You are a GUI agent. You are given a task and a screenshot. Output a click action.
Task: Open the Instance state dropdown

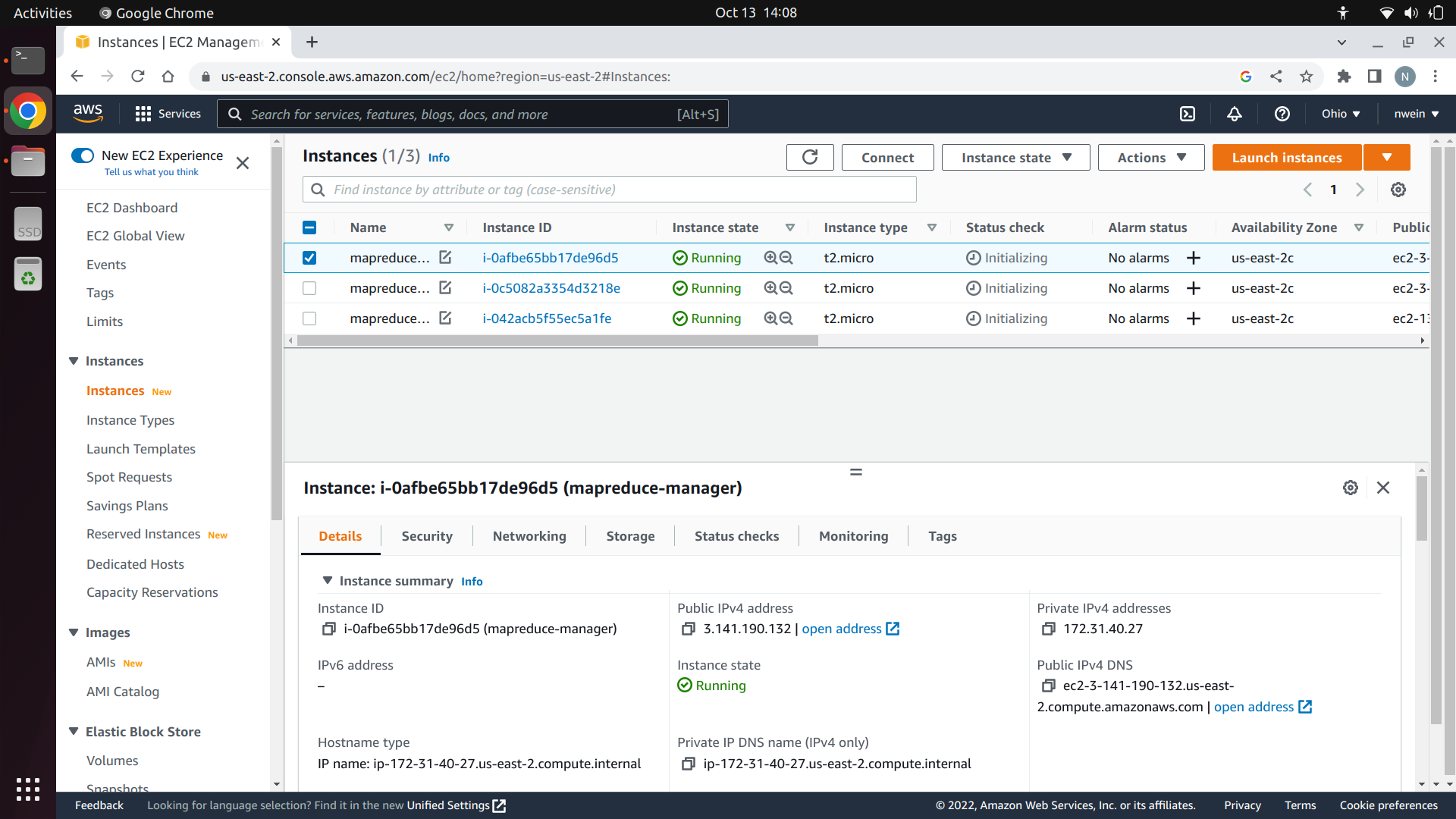(1015, 158)
